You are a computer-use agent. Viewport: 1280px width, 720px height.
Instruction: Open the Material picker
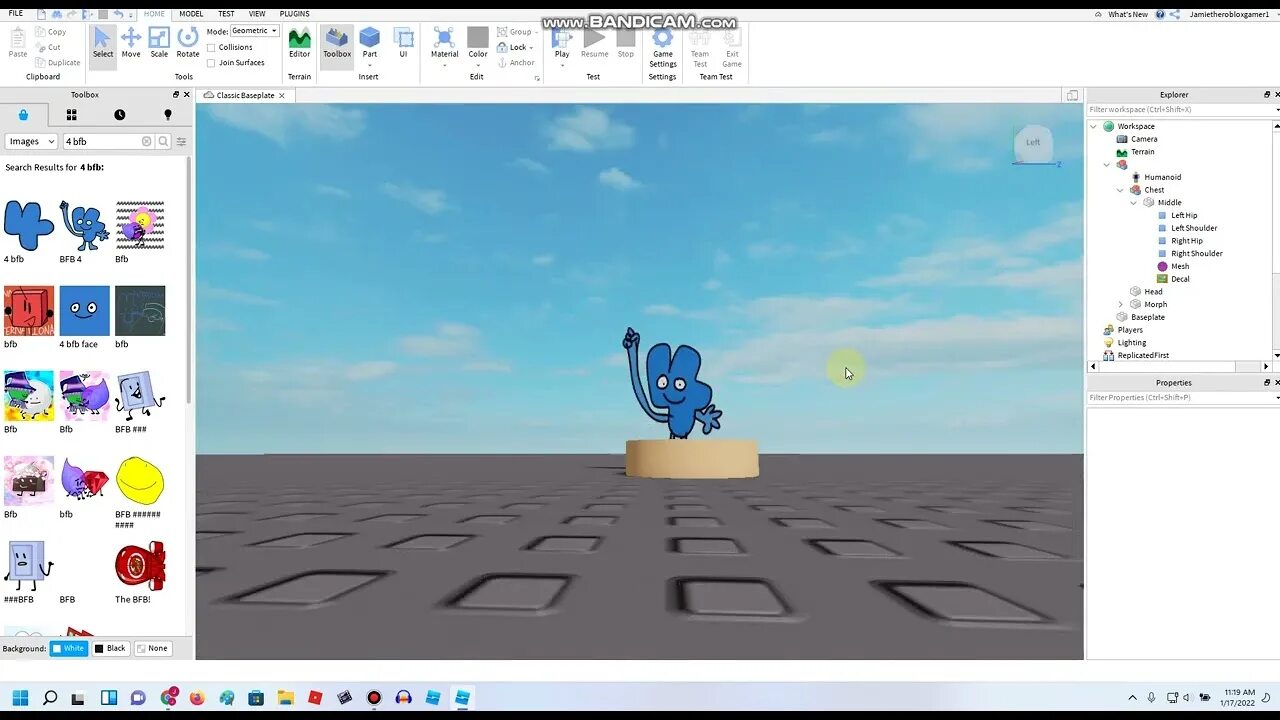(444, 43)
